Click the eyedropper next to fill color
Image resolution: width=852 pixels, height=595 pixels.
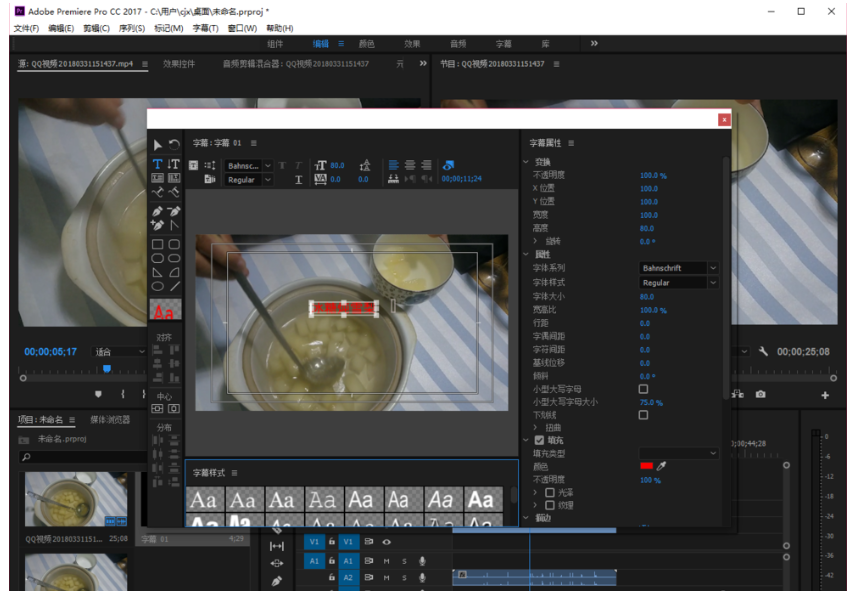[662, 466]
